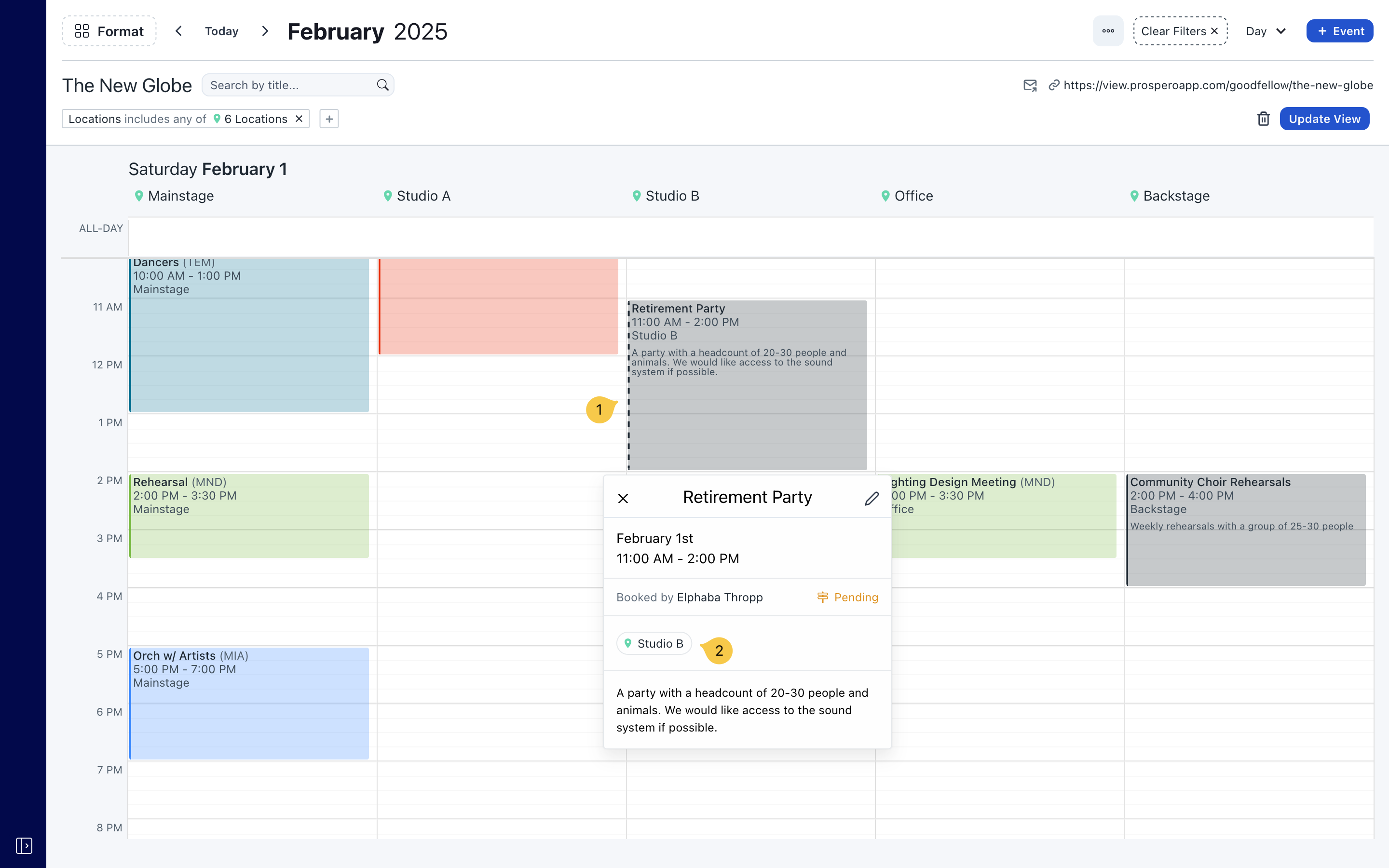Image resolution: width=1389 pixels, height=868 pixels.
Task: Click the email share envelope icon
Action: click(1030, 85)
